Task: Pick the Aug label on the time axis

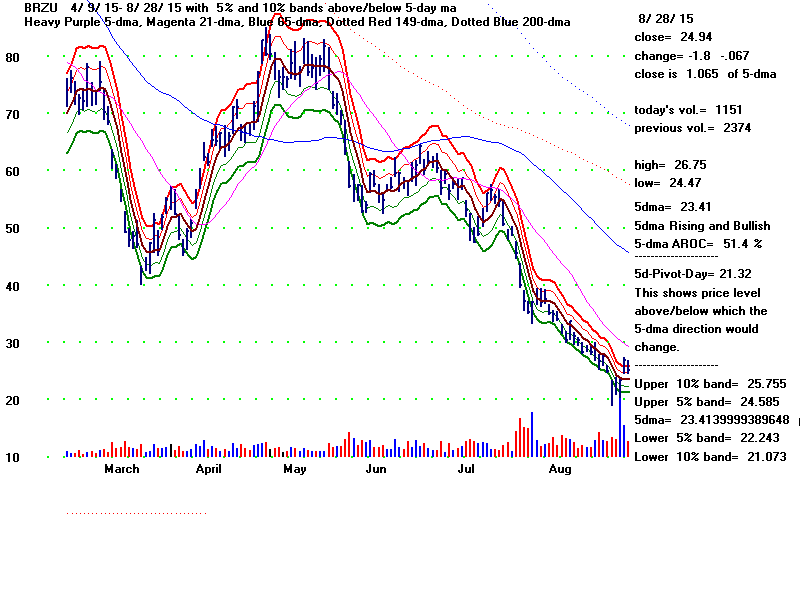Action: point(560,468)
